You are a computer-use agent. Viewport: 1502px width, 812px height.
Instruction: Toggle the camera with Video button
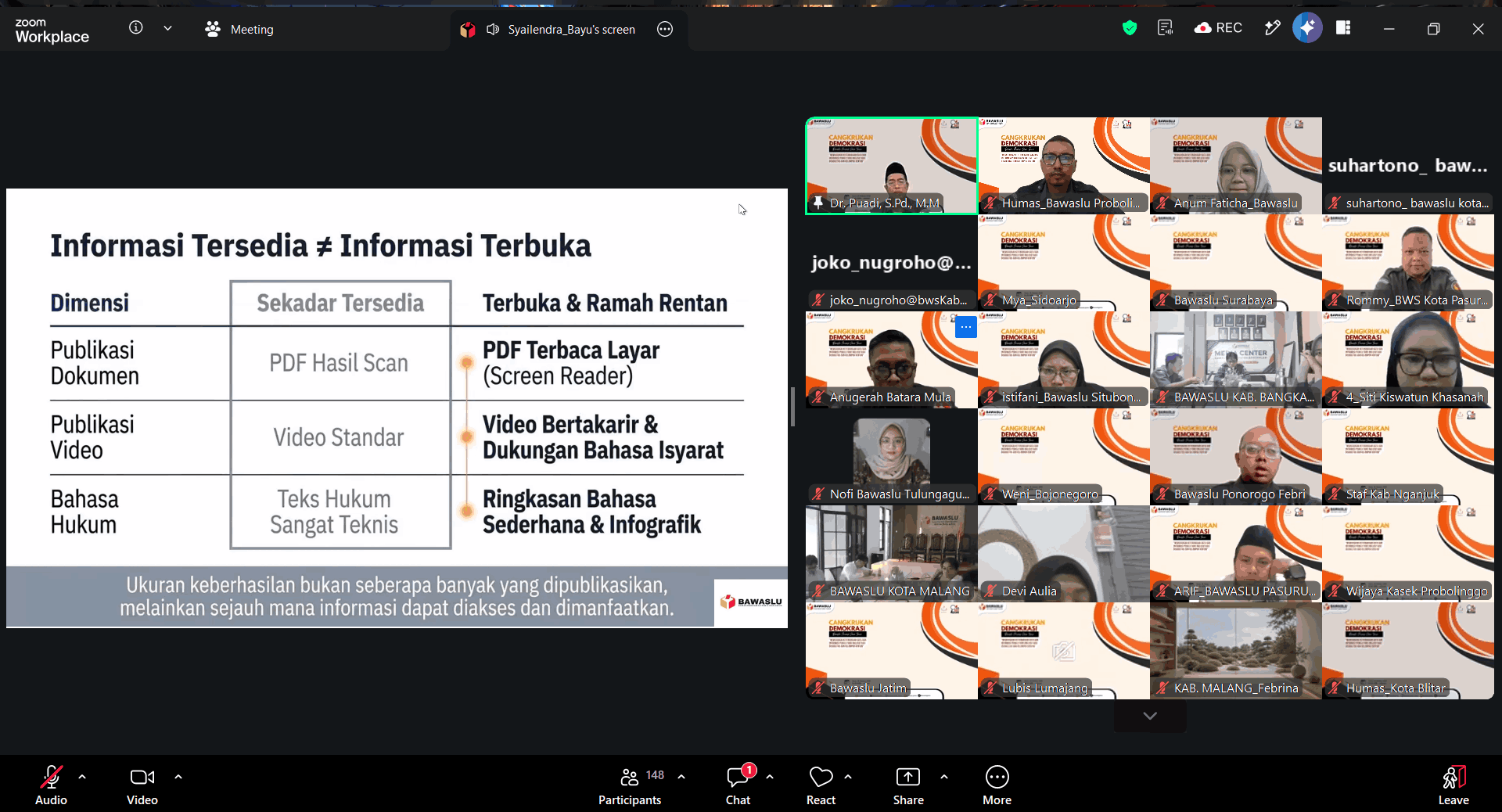point(142,785)
